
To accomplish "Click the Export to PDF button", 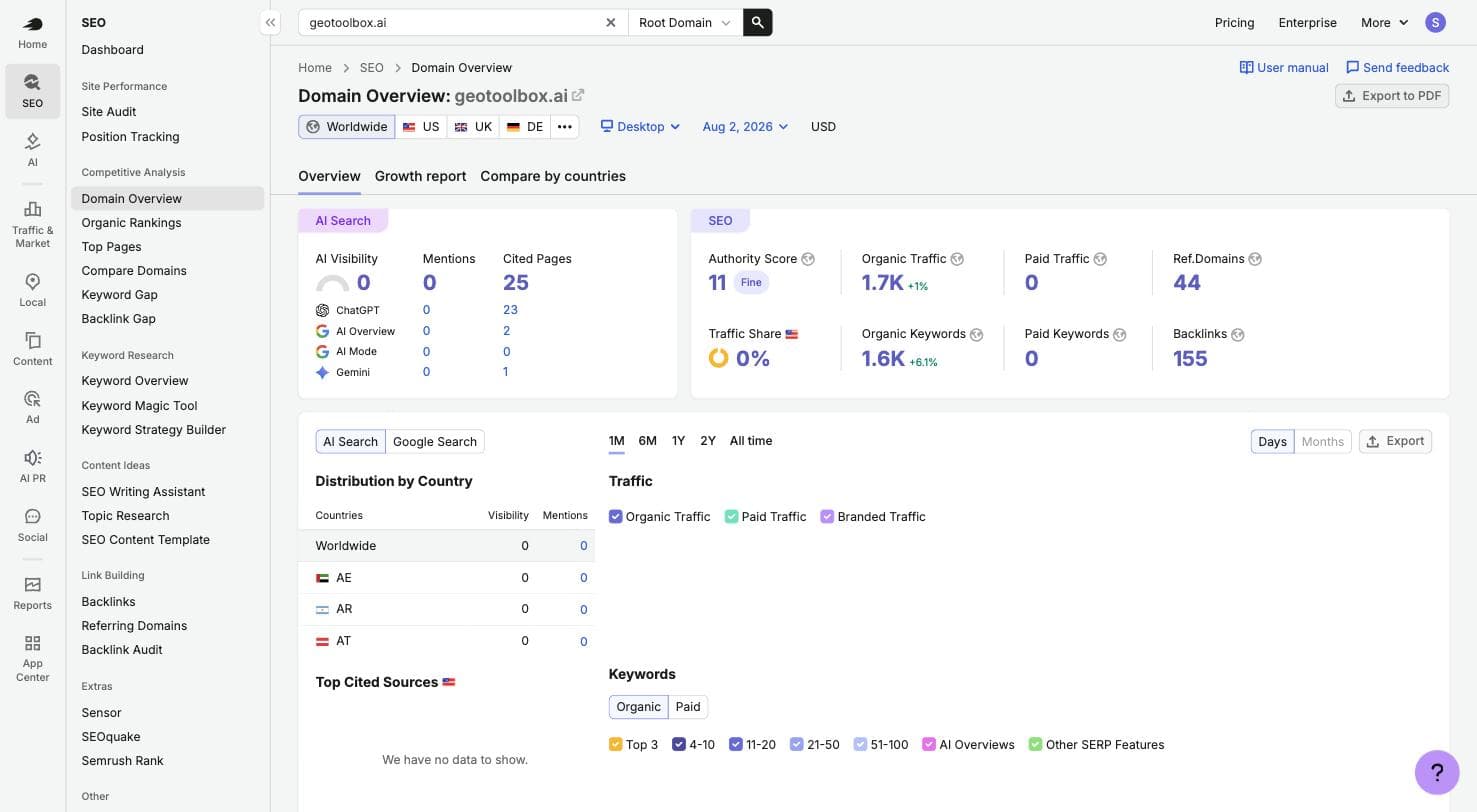I will point(1392,96).
